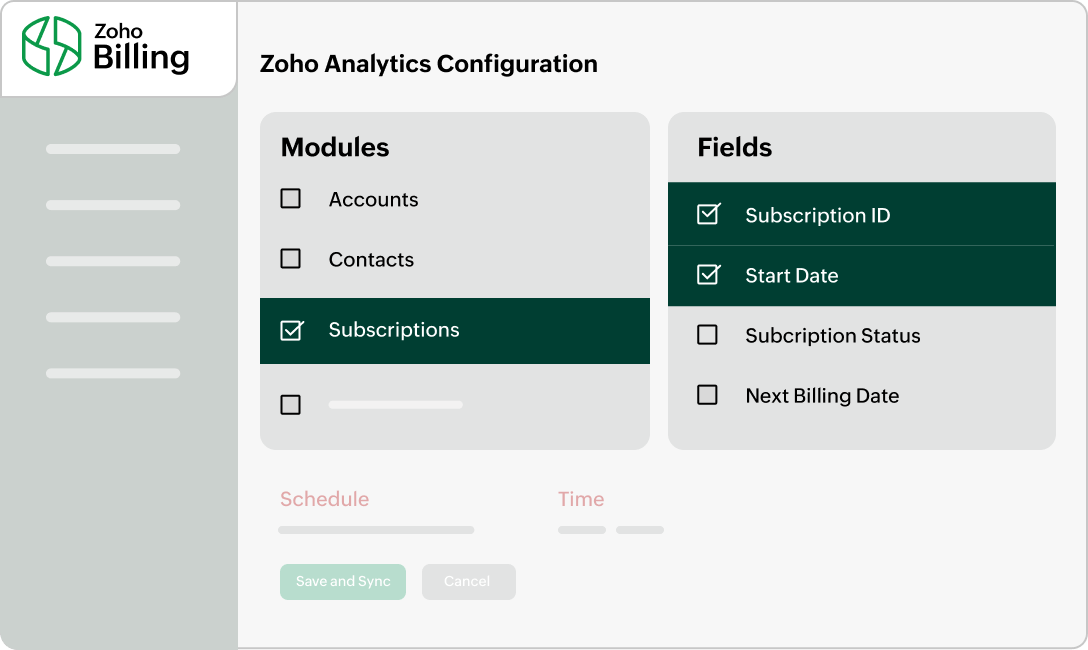Screen dimensions: 1088x650
Task: Select the first Time field box
Action: 582,530
